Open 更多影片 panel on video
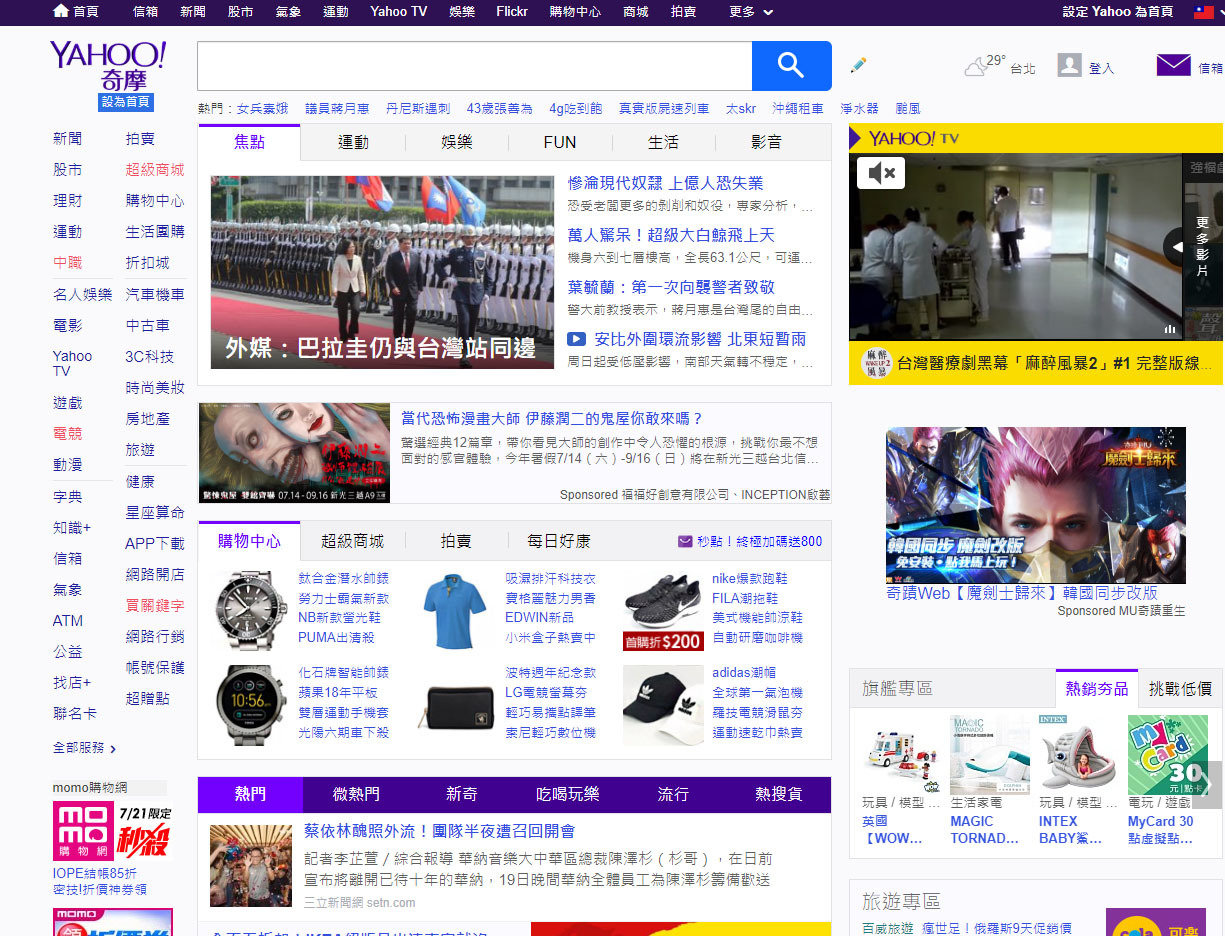 (1202, 246)
